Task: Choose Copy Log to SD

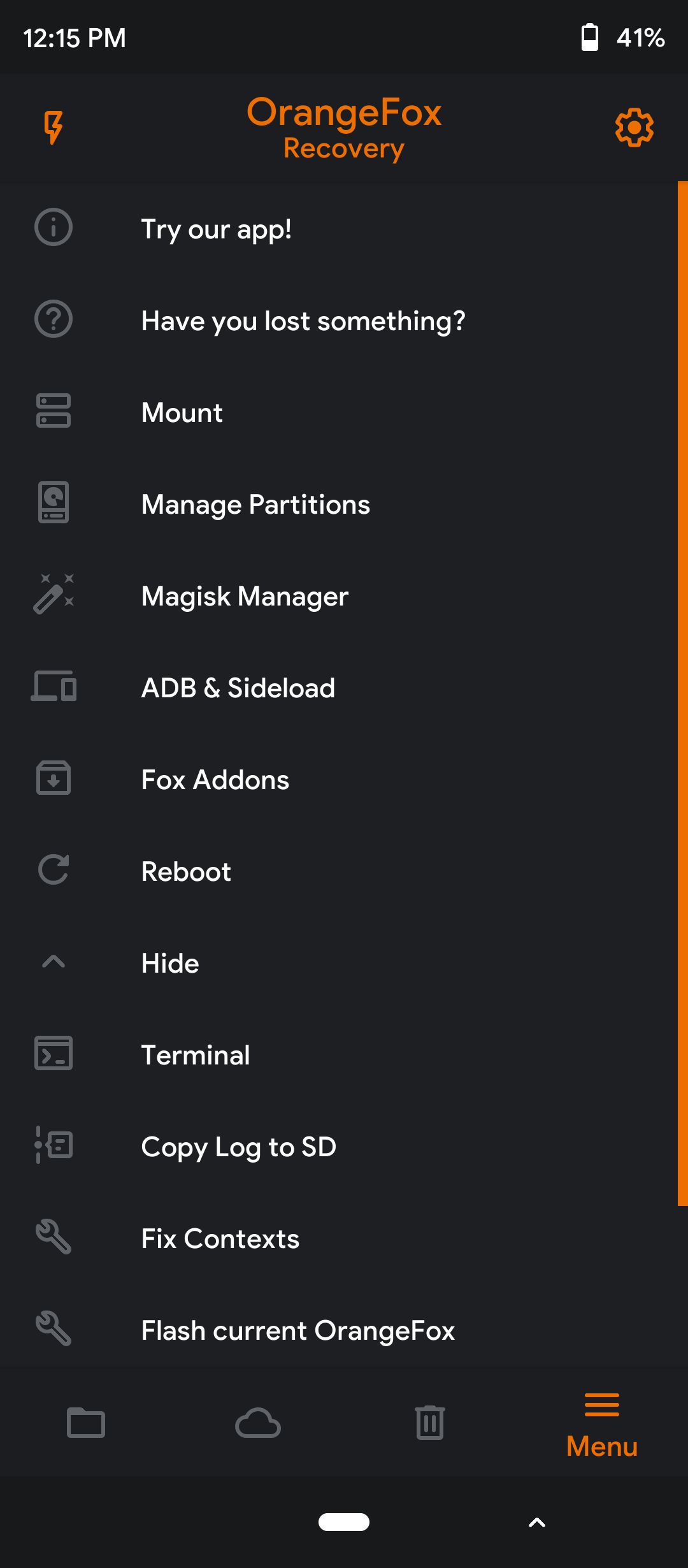Action: tap(238, 1147)
